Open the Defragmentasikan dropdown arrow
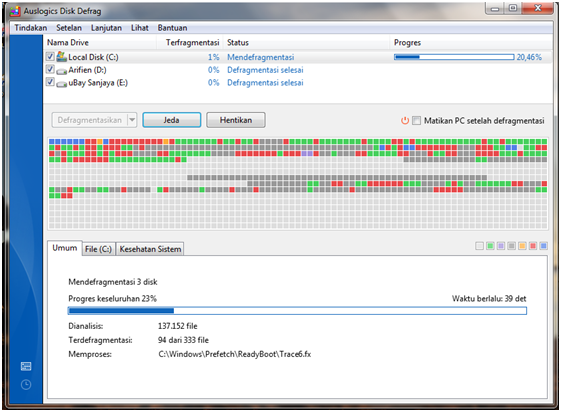561x412 pixels. point(132,120)
